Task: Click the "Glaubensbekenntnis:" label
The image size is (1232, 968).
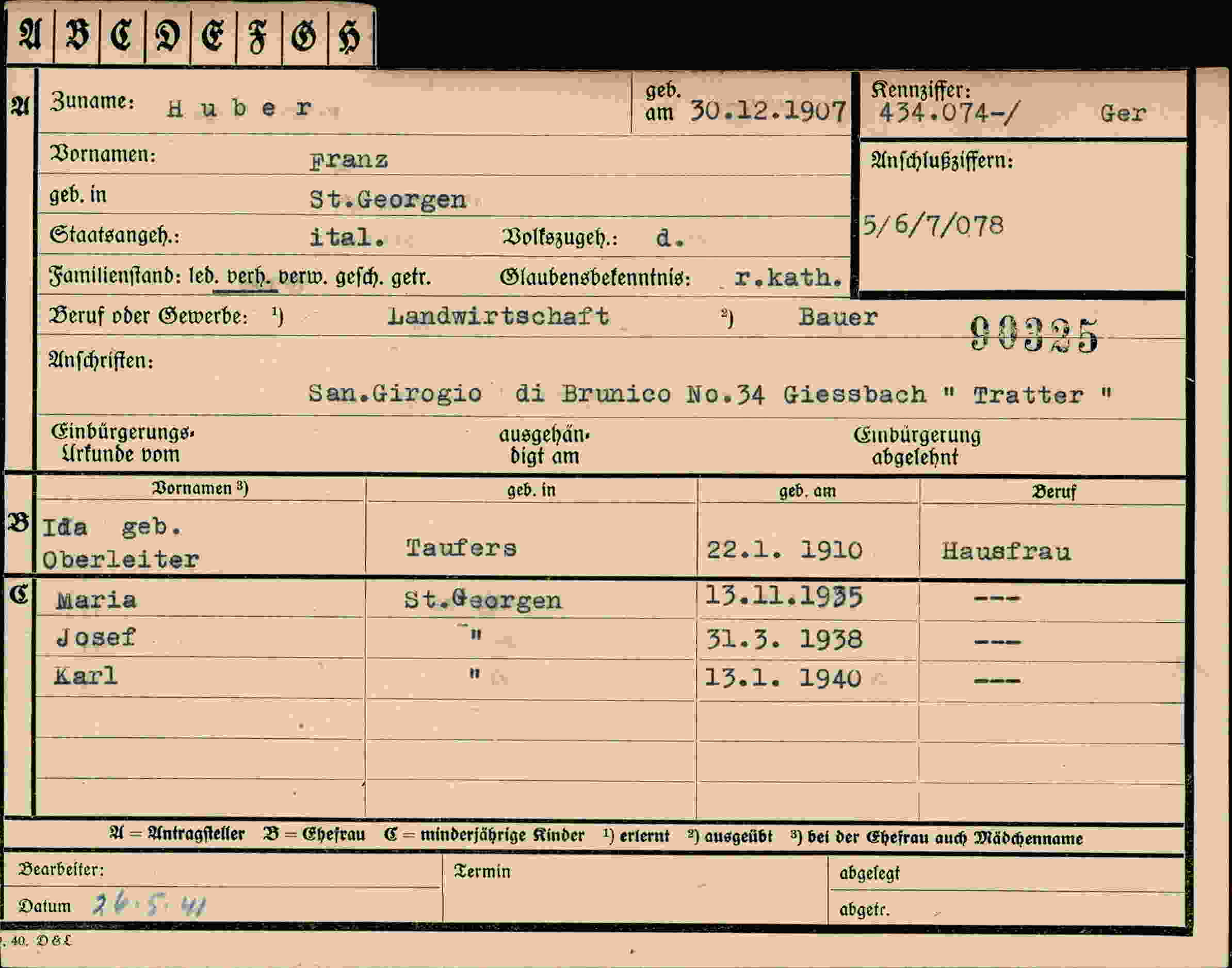Action: [595, 277]
